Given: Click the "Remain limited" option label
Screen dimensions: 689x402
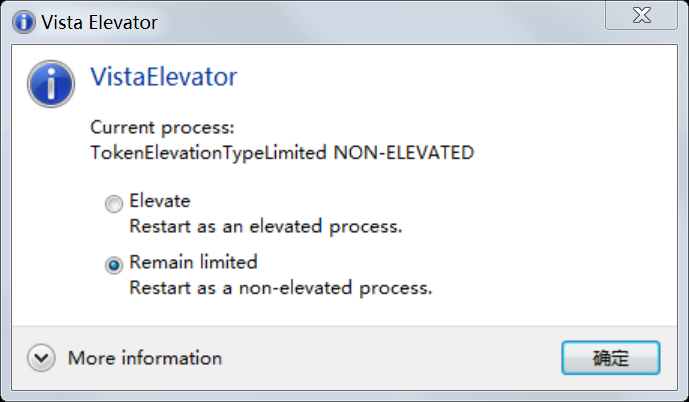Looking at the screenshot, I should [193, 262].
